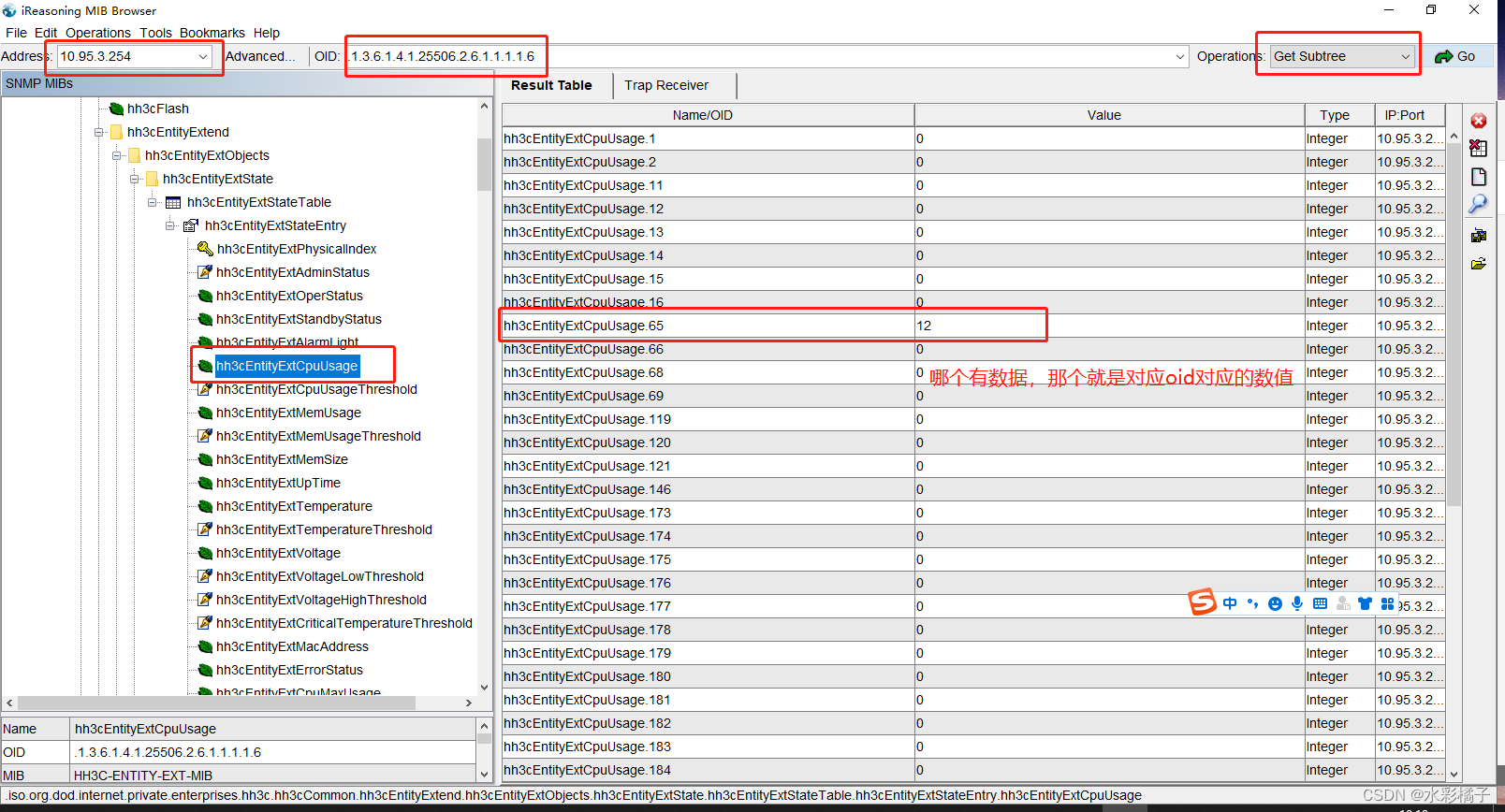Click the MIB tree vertical scrollbar thumb
1505x812 pixels.
point(484,165)
